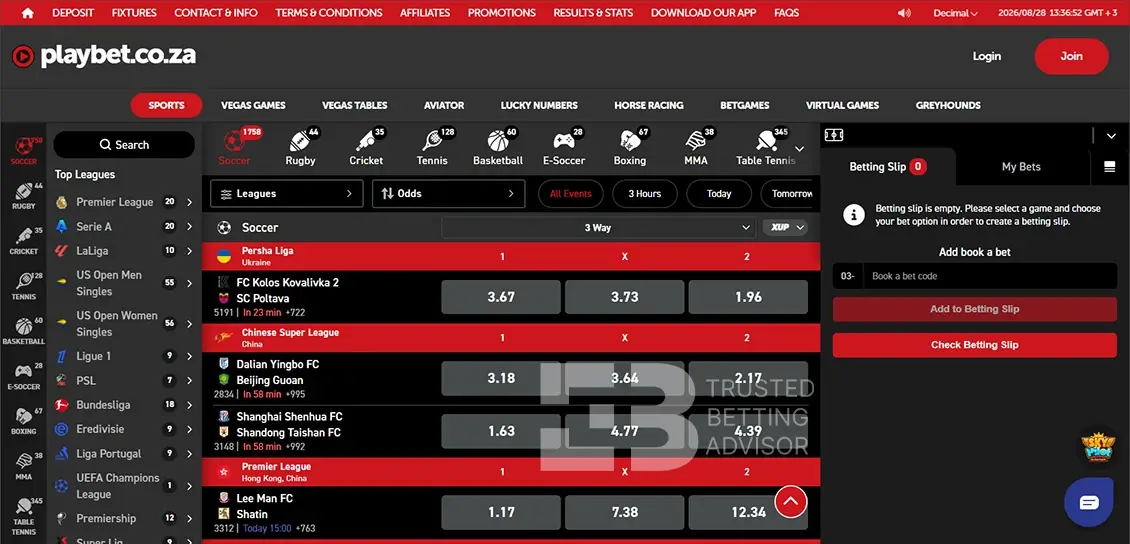This screenshot has height=544, width=1130.
Task: Select the Soccer icon in the sports carousel
Action: point(234,141)
